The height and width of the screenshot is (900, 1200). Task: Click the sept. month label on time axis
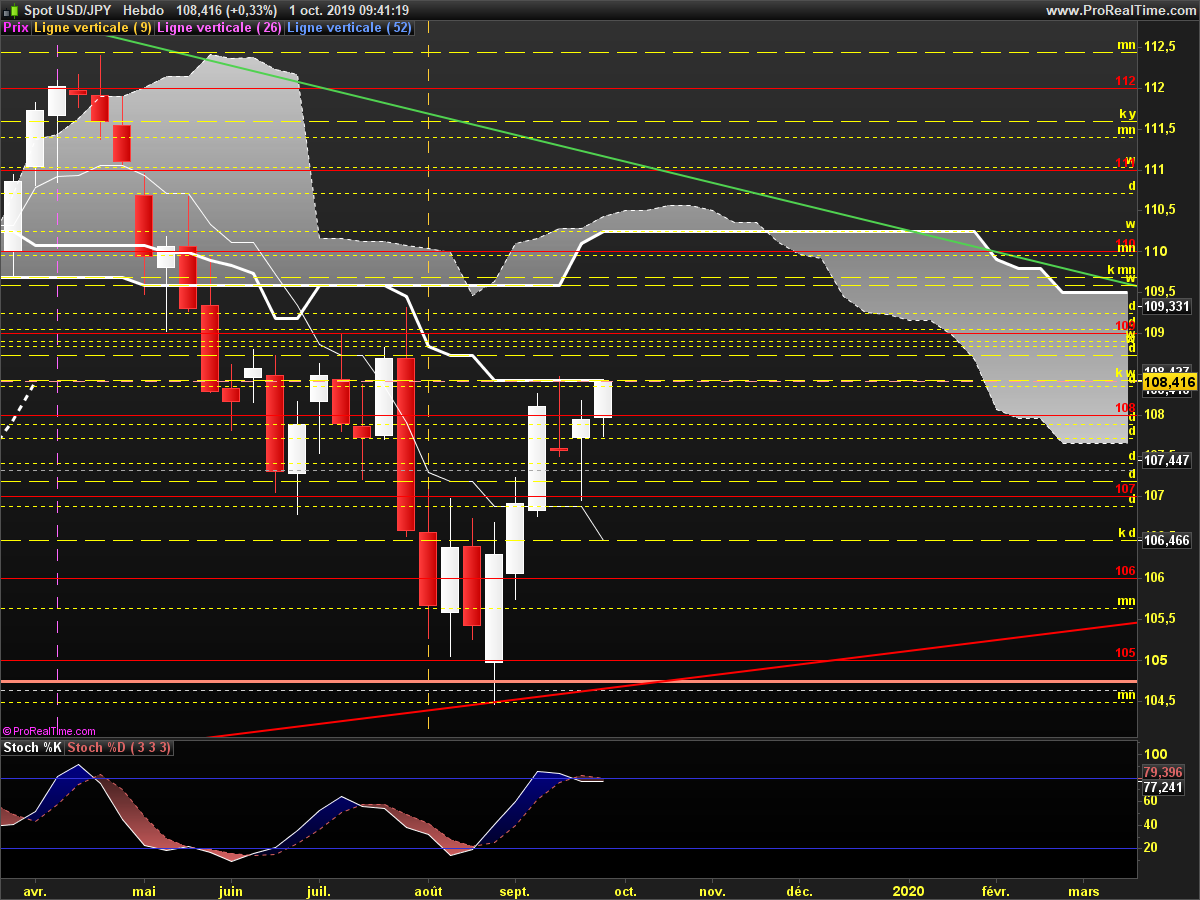tap(515, 890)
